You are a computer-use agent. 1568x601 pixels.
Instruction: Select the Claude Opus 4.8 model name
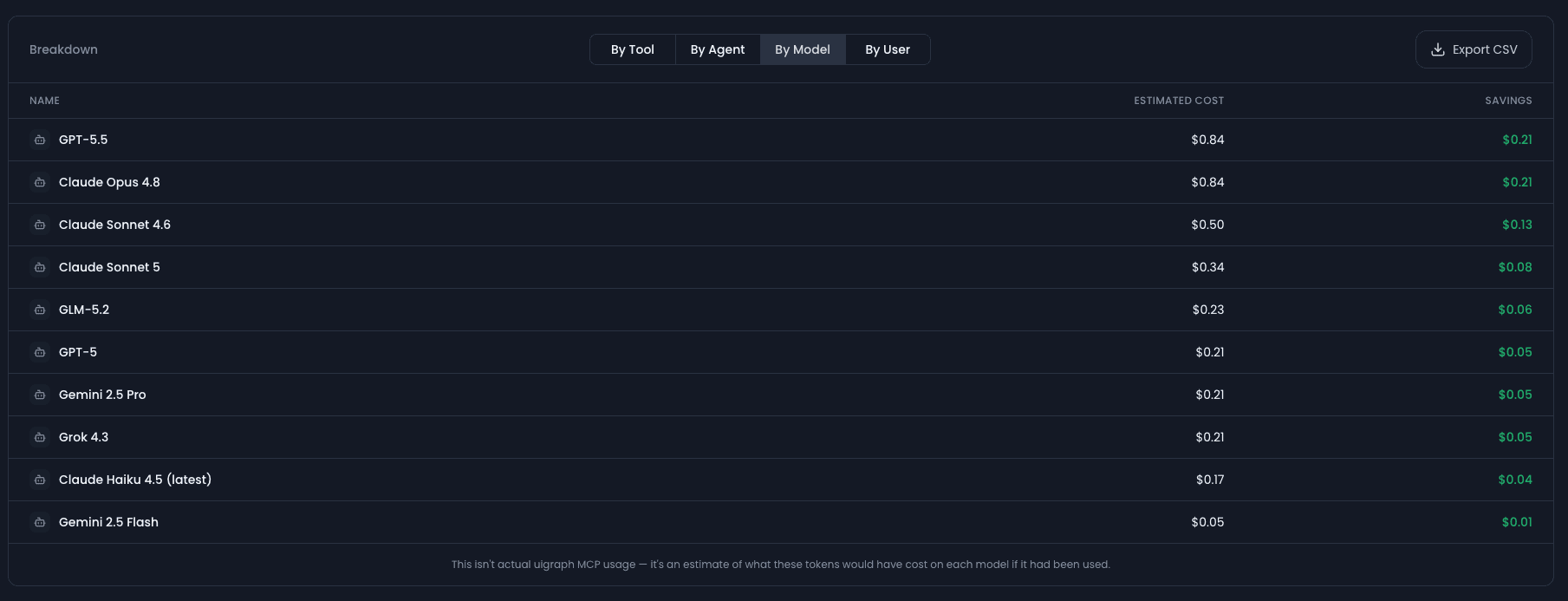pyautogui.click(x=109, y=182)
